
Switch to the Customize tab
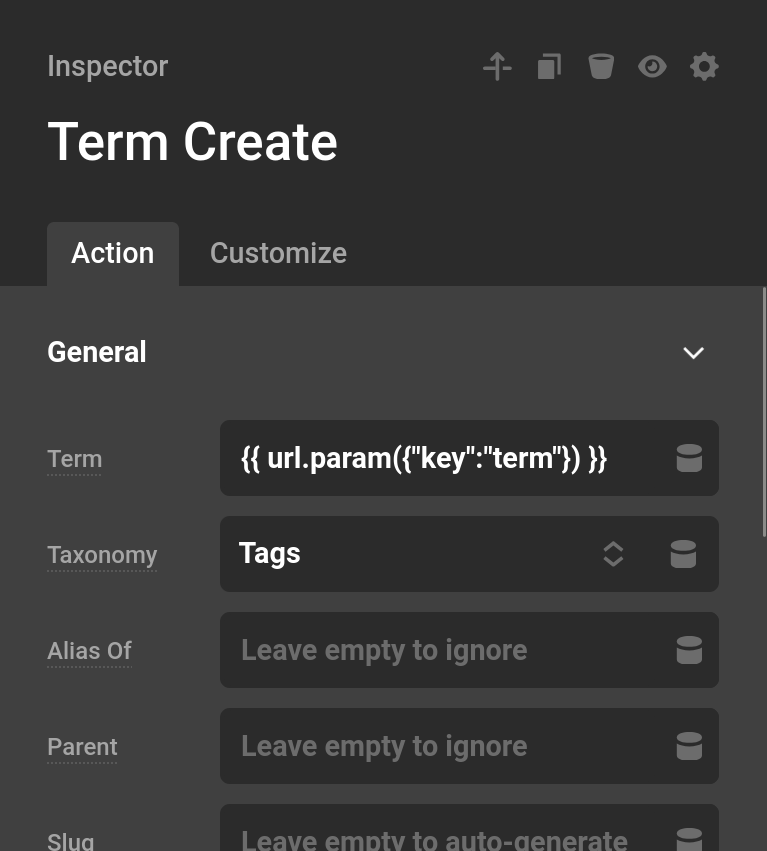(278, 253)
